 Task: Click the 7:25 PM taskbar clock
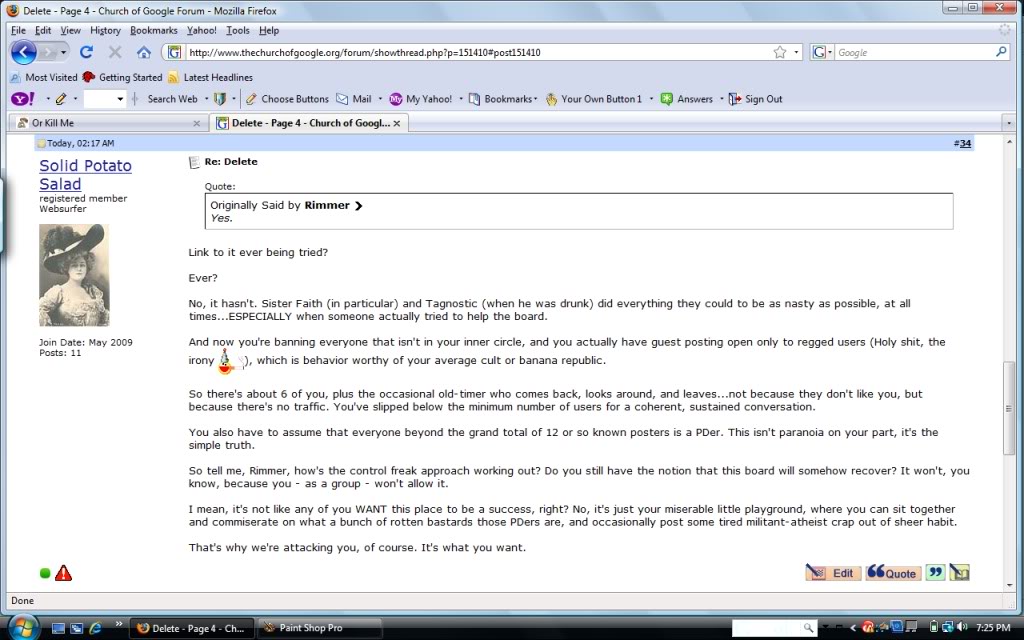993,628
